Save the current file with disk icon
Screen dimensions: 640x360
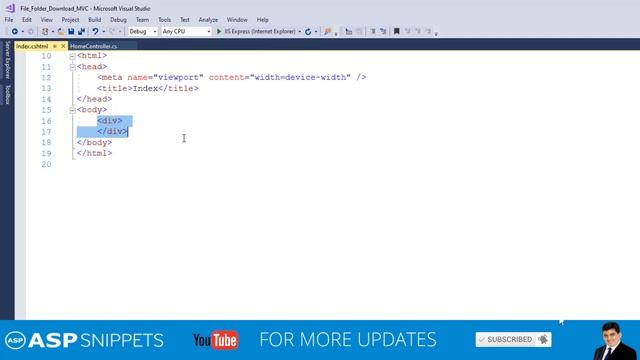click(x=71, y=31)
